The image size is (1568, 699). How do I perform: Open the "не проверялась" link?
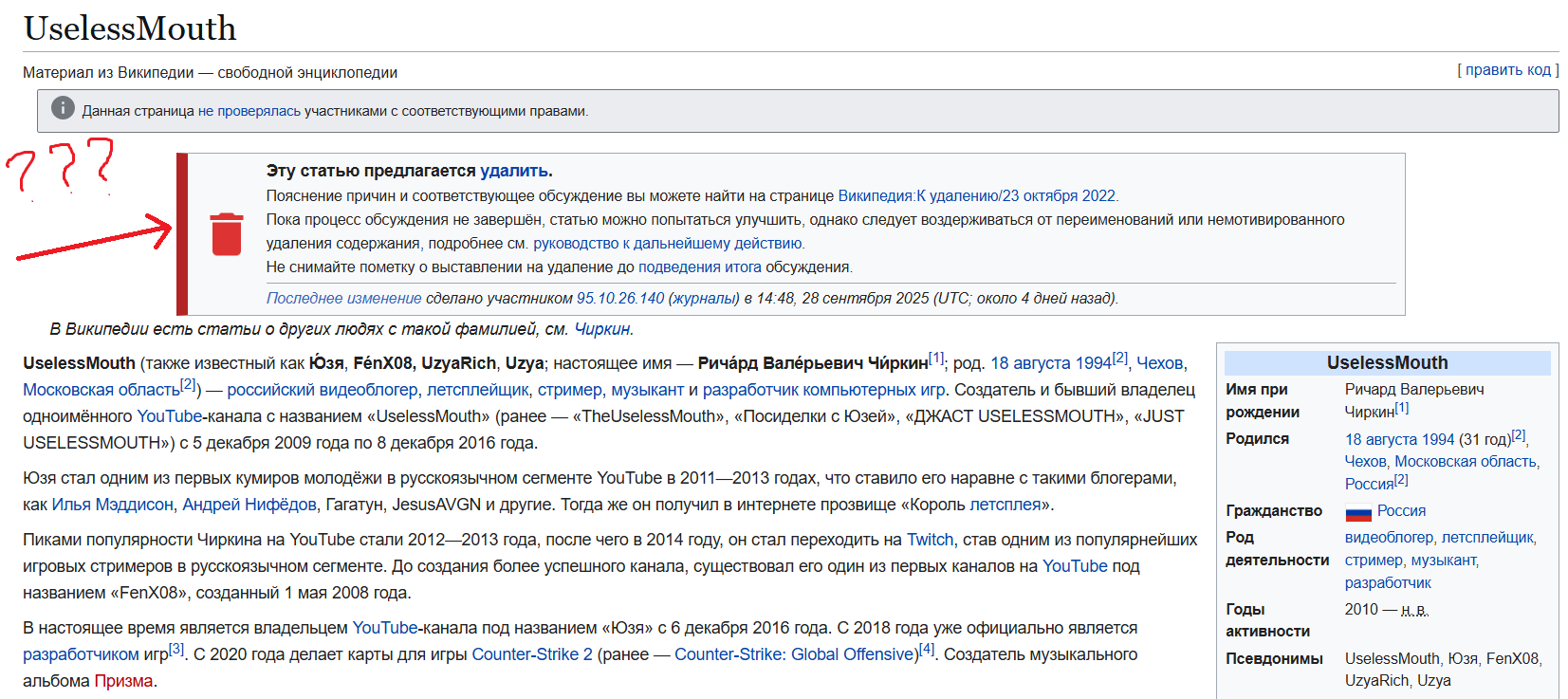click(x=249, y=111)
